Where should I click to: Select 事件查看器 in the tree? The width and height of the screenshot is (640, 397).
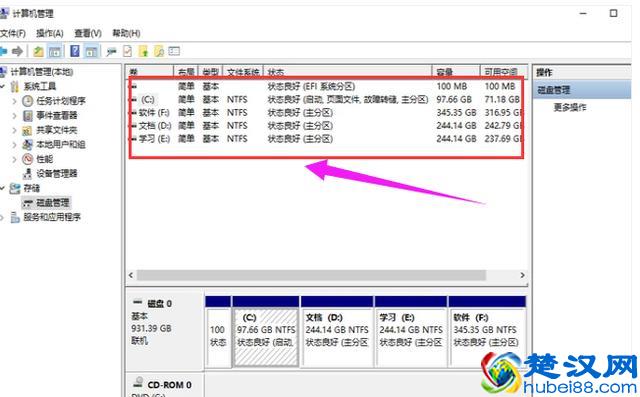(57, 115)
